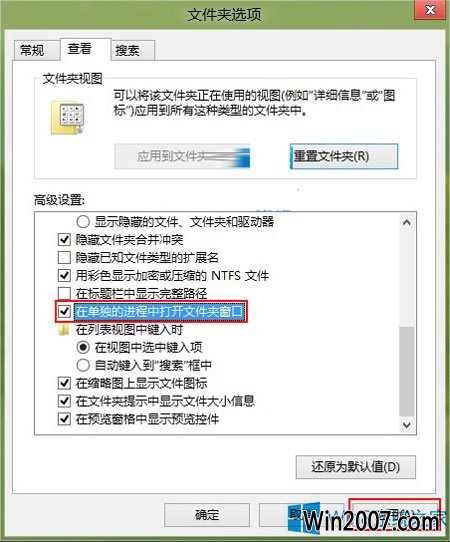Click the 重置文件夹(R) button
The image size is (450, 542).
(x=344, y=156)
